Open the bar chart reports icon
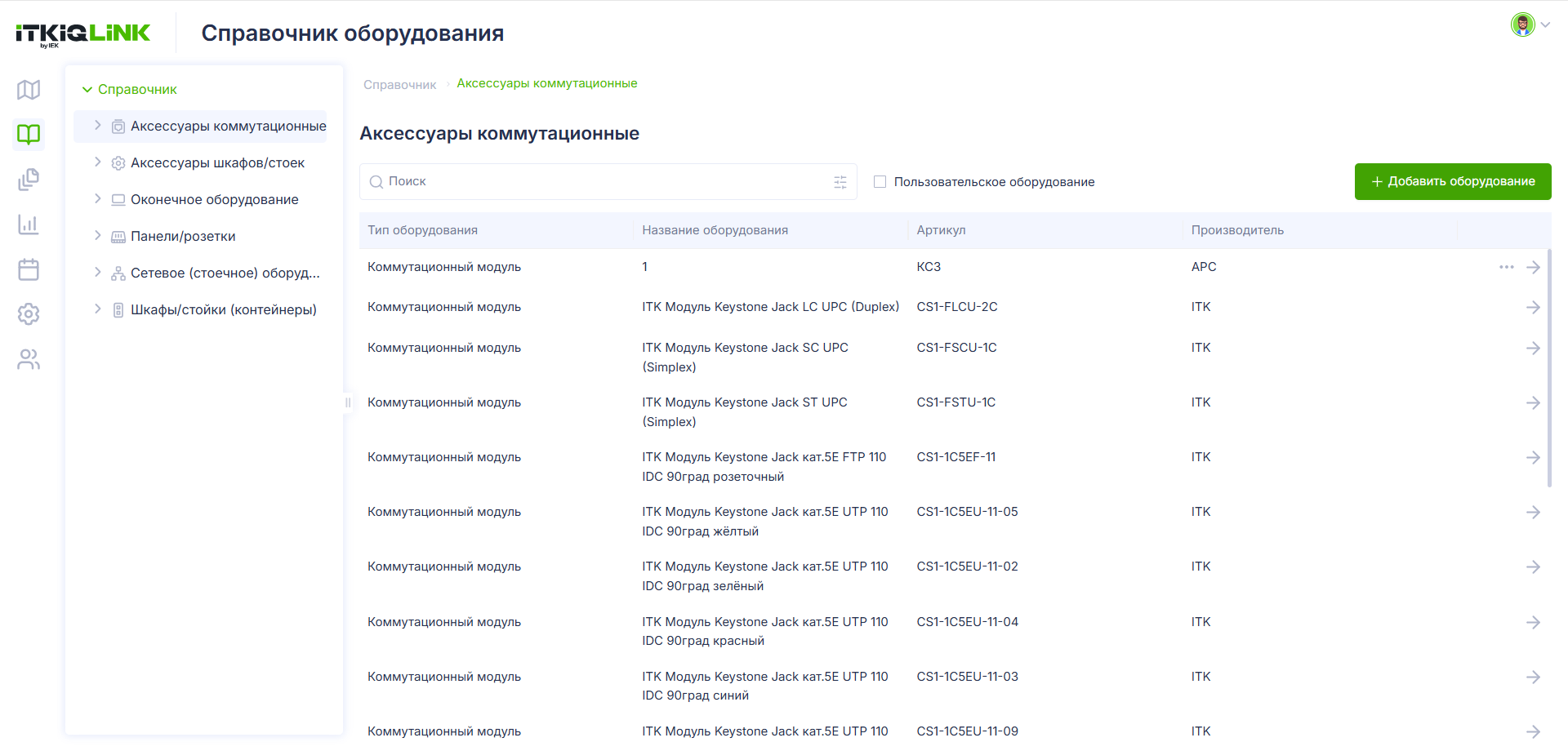1568x751 pixels. click(x=29, y=224)
